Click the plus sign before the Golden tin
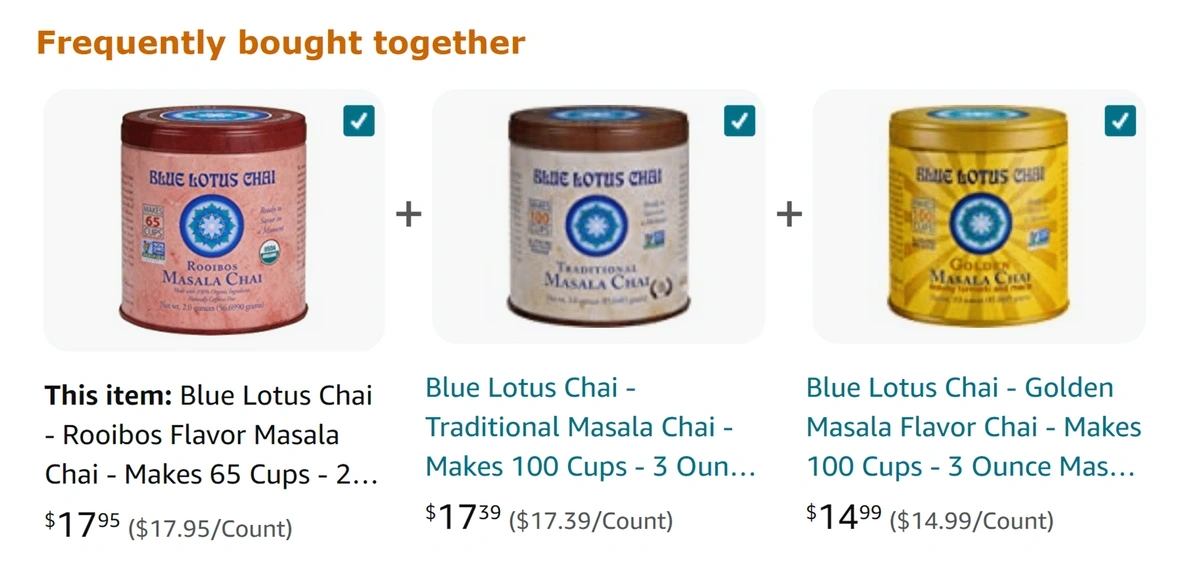 coord(789,214)
